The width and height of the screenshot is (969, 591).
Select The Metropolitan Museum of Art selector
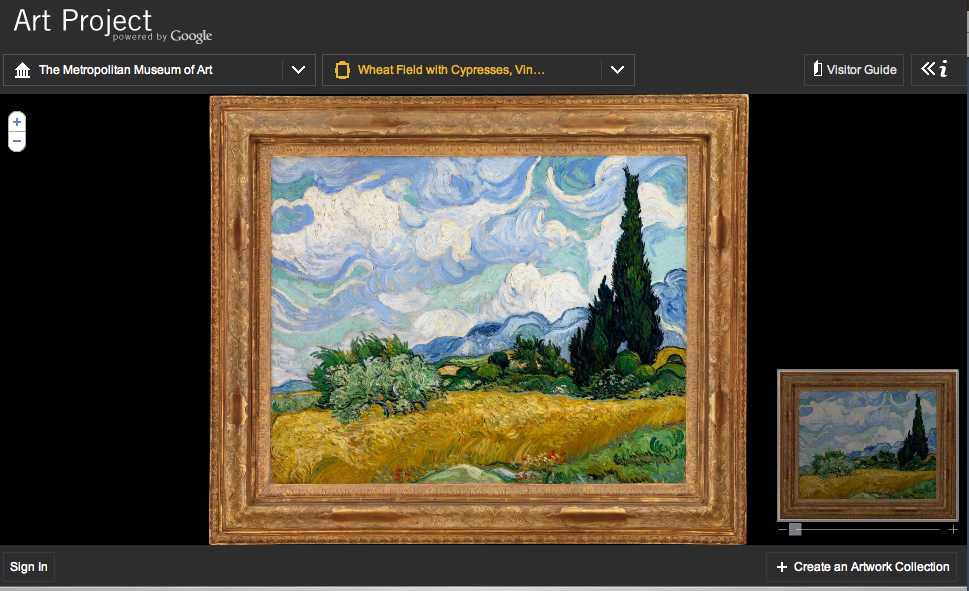tap(159, 70)
